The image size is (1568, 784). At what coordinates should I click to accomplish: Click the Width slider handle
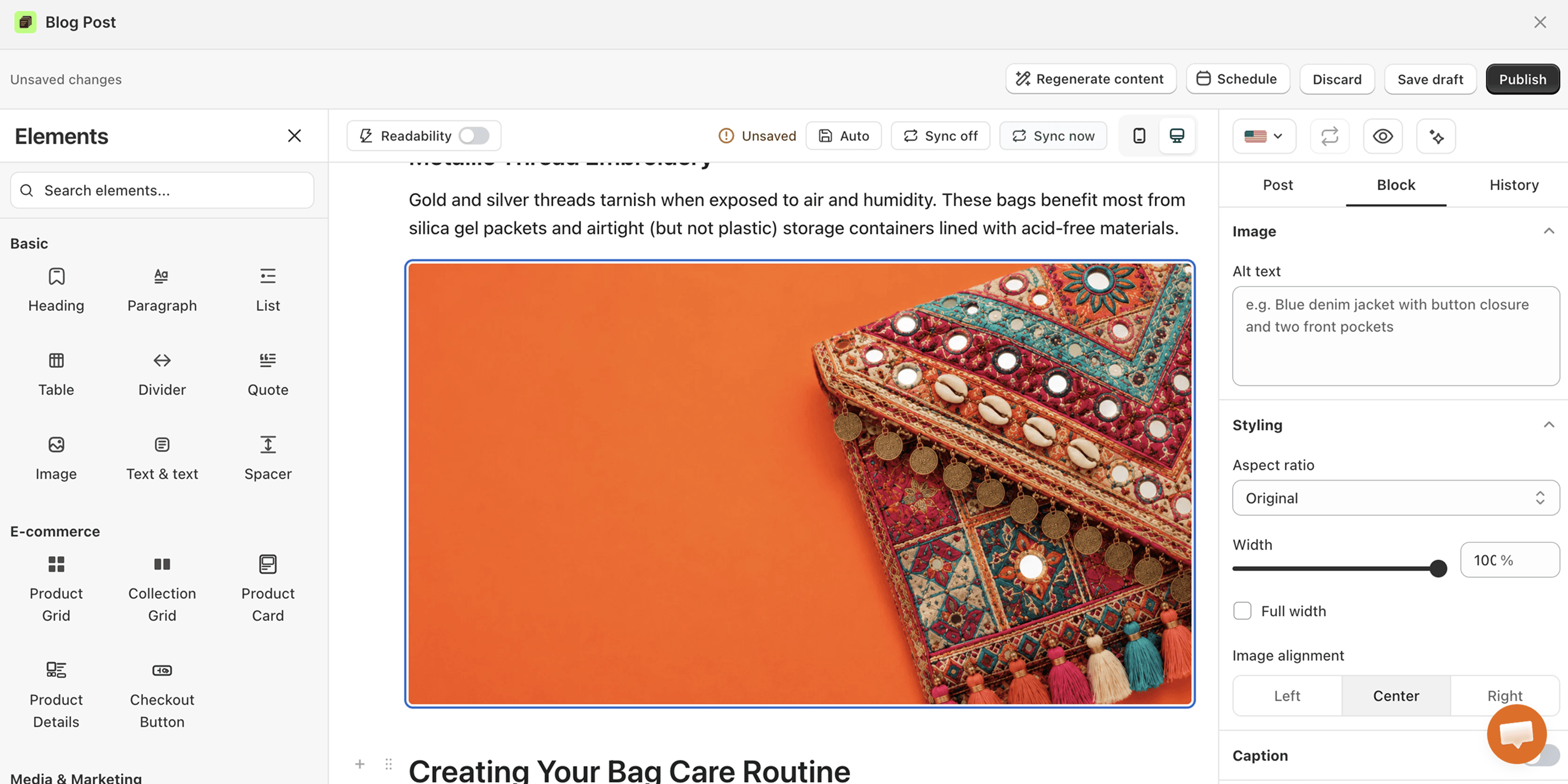tap(1438, 569)
